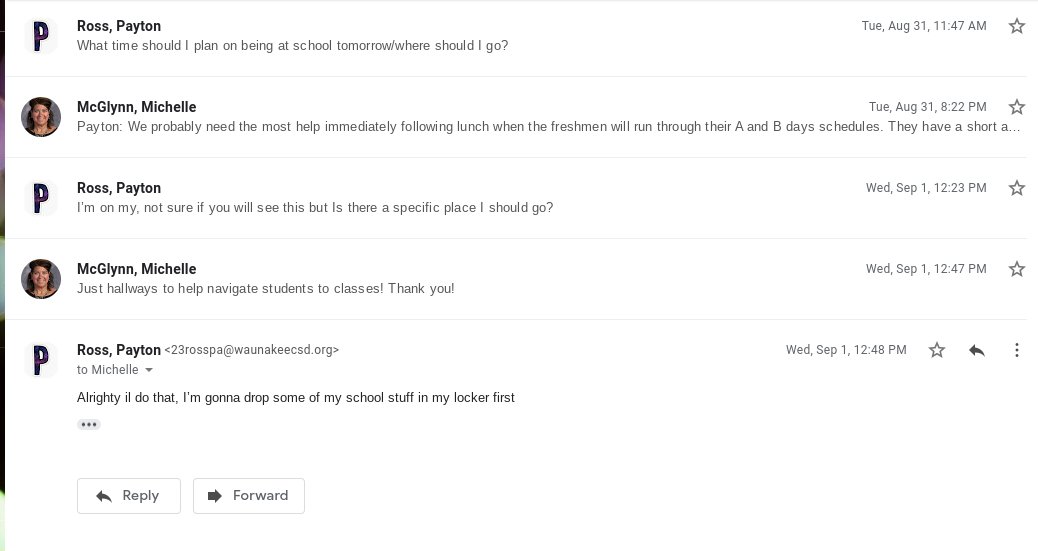Click Payton's avatar on the first message
This screenshot has width=1038, height=551.
(41, 36)
